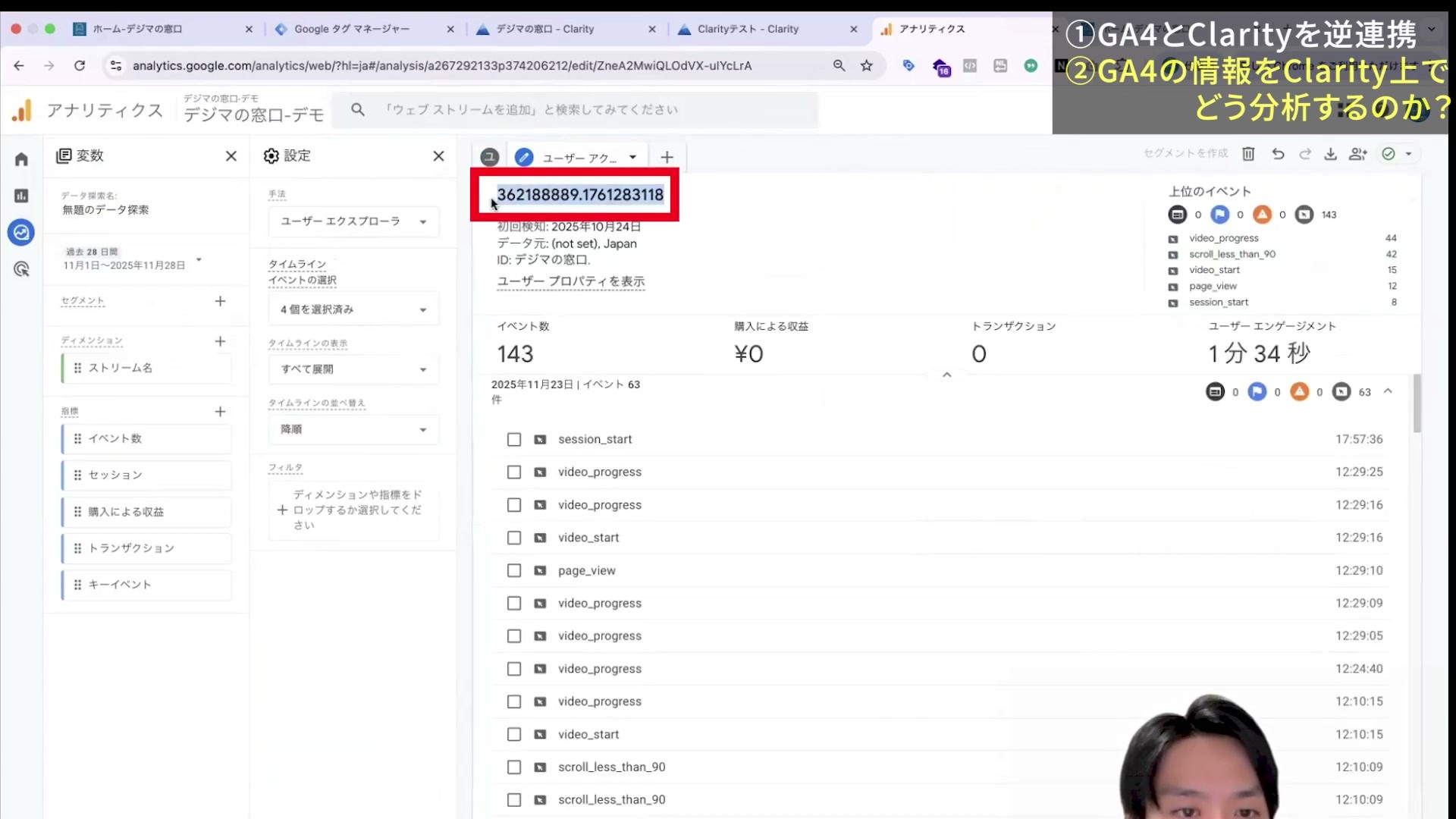Image resolution: width=1456 pixels, height=819 pixels.
Task: Switch to アナリティクス browser tab
Action: [962, 29]
